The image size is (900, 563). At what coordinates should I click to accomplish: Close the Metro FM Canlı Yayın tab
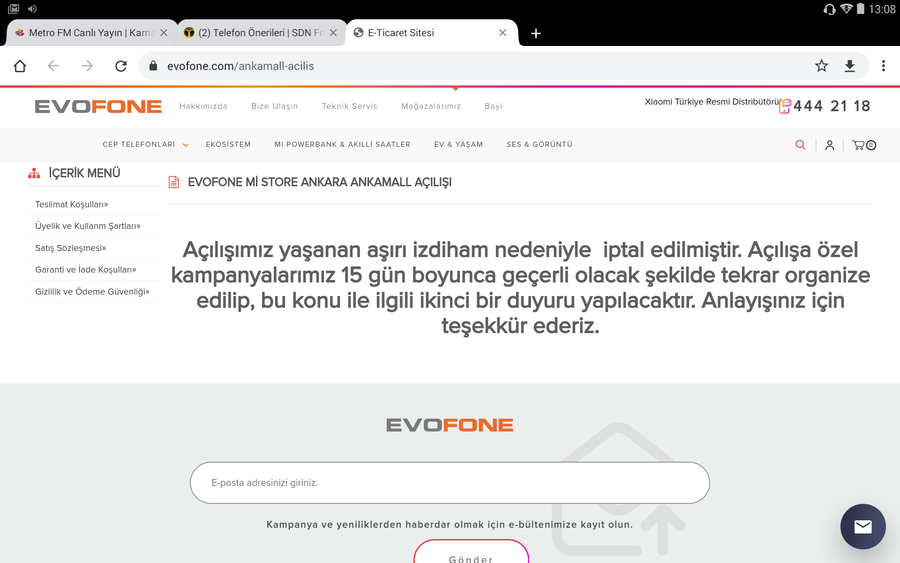pyautogui.click(x=164, y=33)
